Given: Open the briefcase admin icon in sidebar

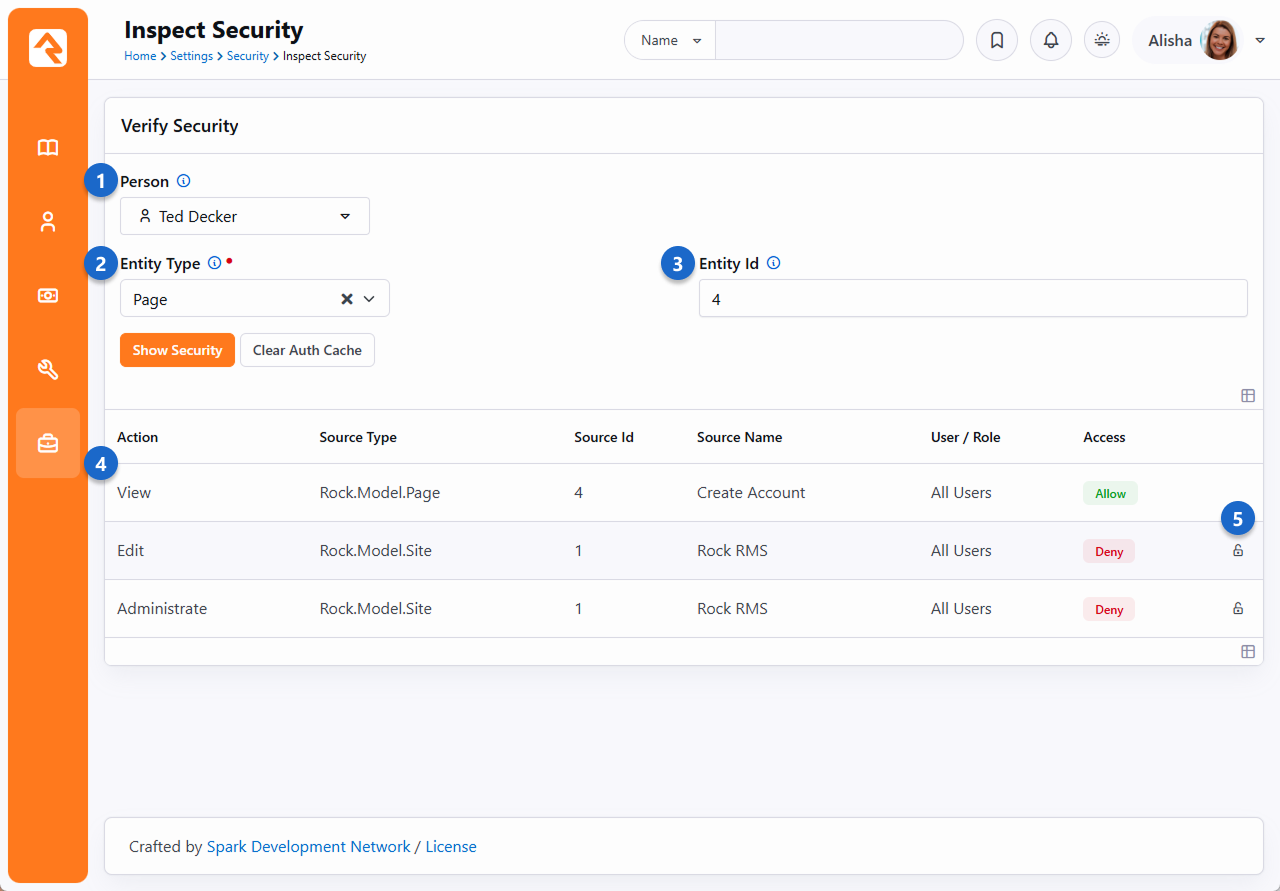Looking at the screenshot, I should click(48, 443).
